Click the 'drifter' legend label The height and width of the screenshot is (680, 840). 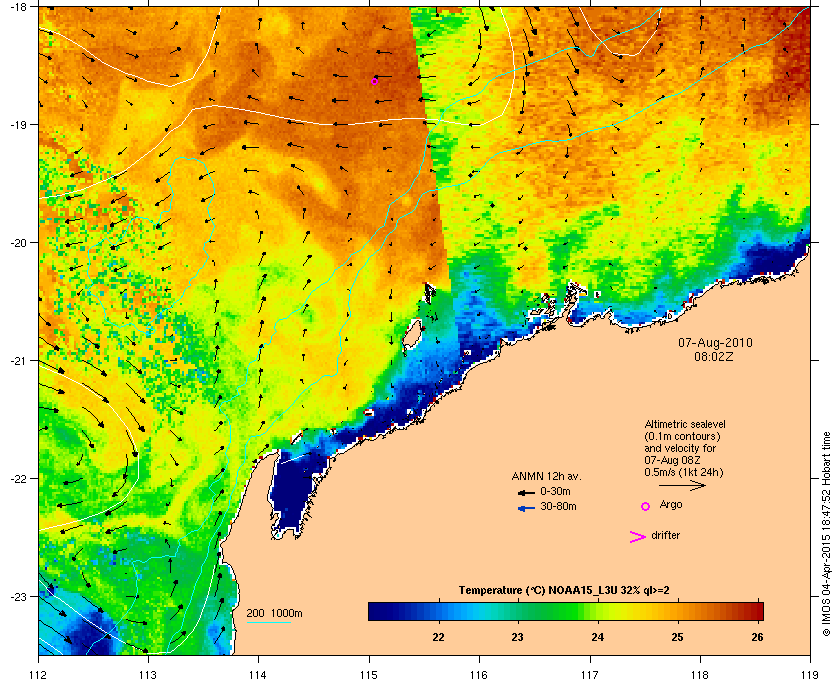[x=665, y=535]
